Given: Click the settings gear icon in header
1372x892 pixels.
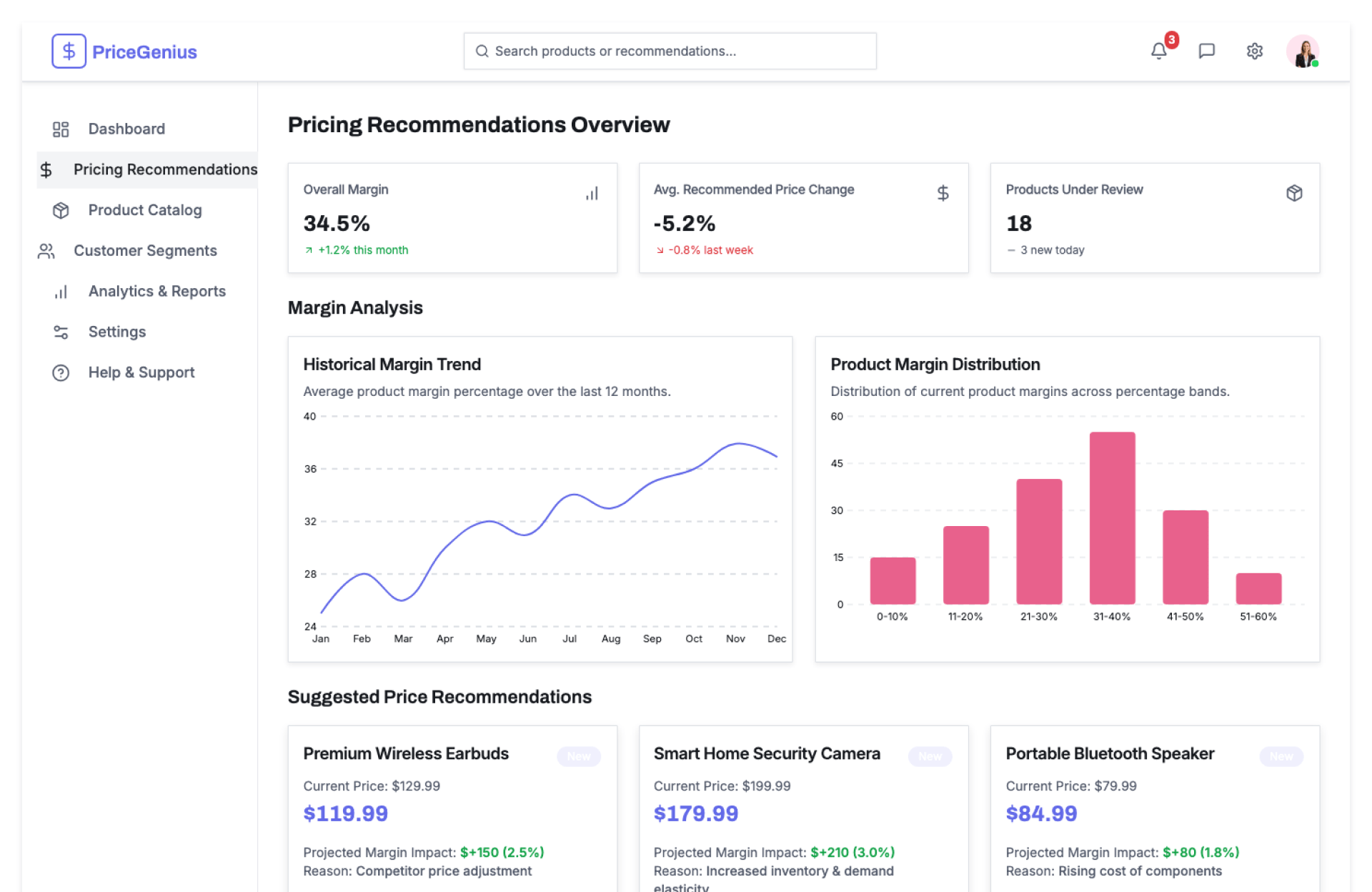Looking at the screenshot, I should pyautogui.click(x=1254, y=51).
